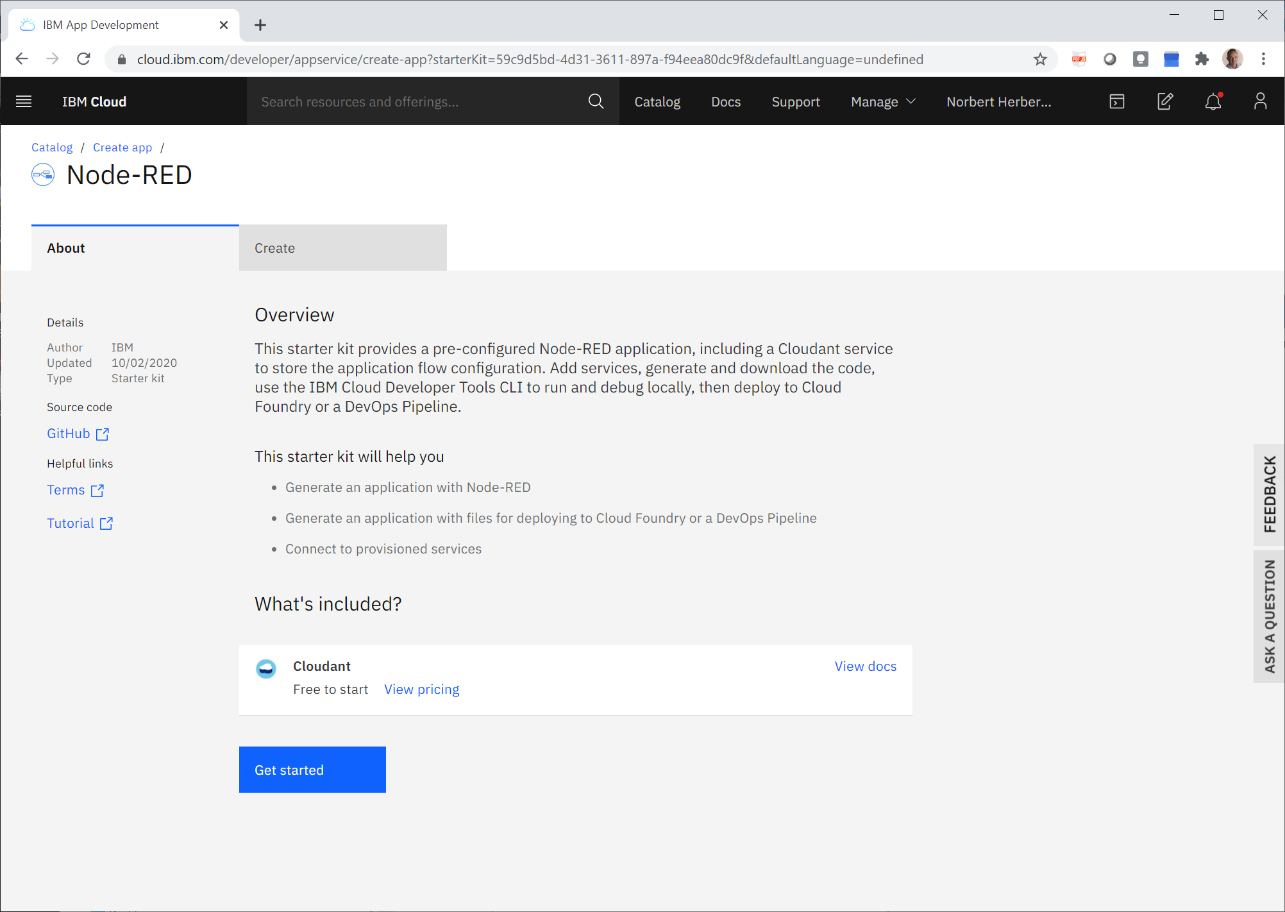The width and height of the screenshot is (1285, 912).
Task: Switch to the Create tab
Action: (x=343, y=248)
